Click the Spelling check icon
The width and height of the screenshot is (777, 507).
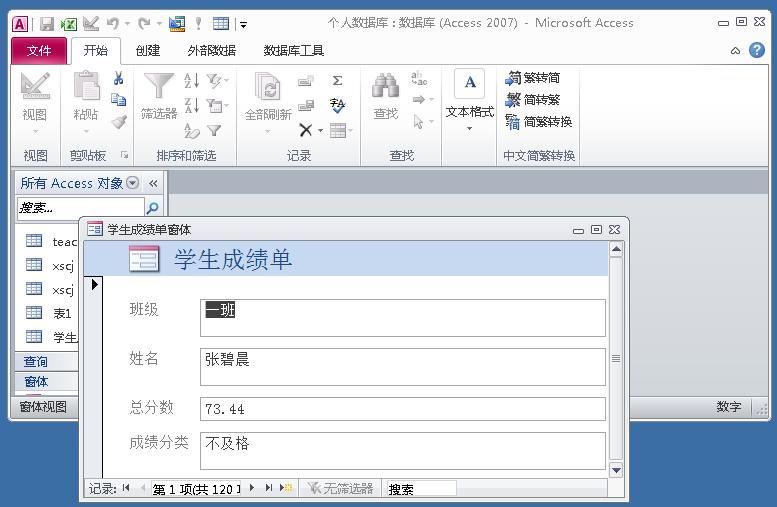point(337,105)
